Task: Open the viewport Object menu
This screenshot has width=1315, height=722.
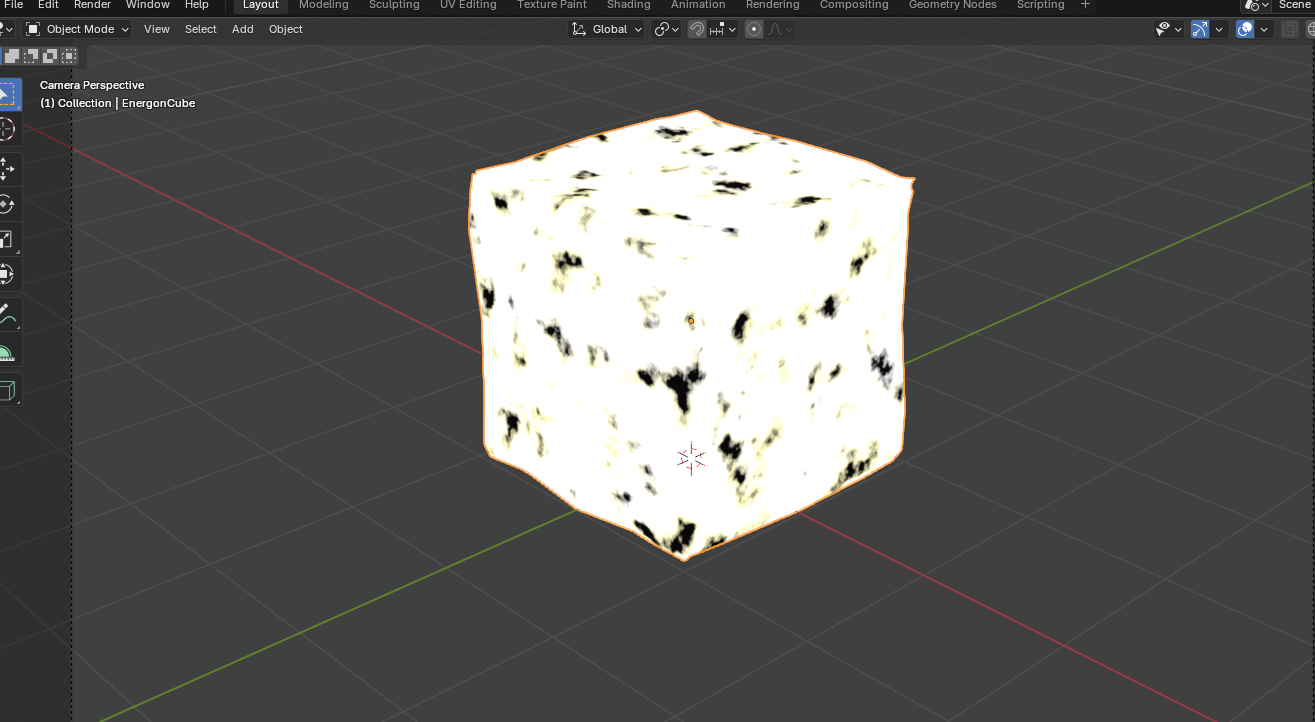Action: coord(285,29)
